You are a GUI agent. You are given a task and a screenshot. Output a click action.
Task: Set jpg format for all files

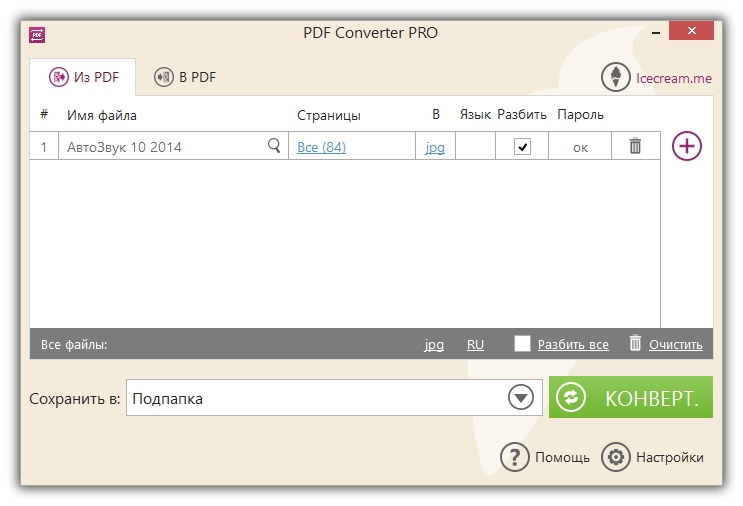click(x=434, y=344)
